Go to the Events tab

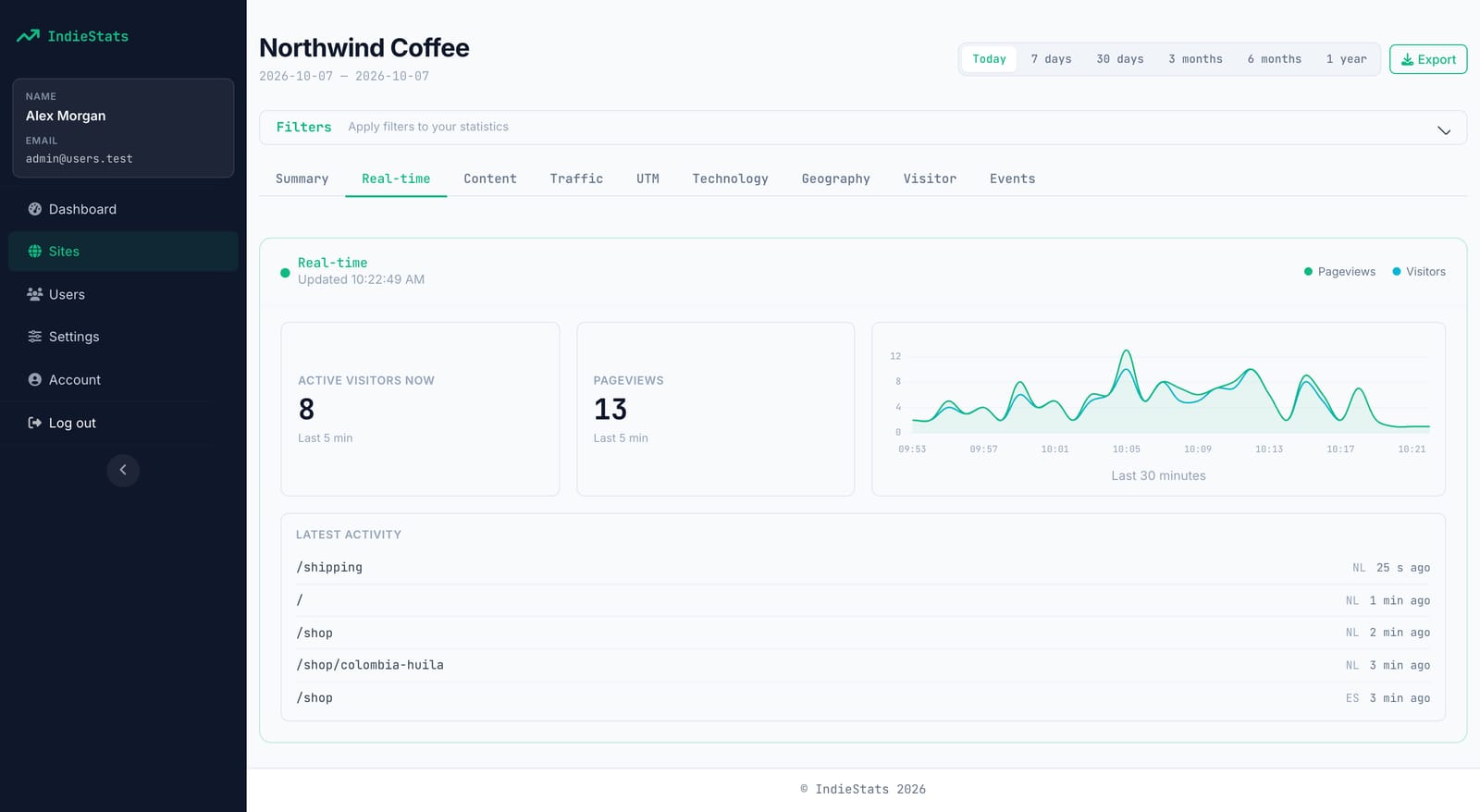coord(1013,178)
